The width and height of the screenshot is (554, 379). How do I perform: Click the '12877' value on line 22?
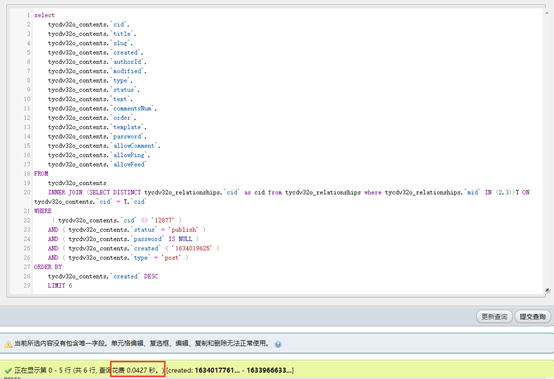point(163,220)
